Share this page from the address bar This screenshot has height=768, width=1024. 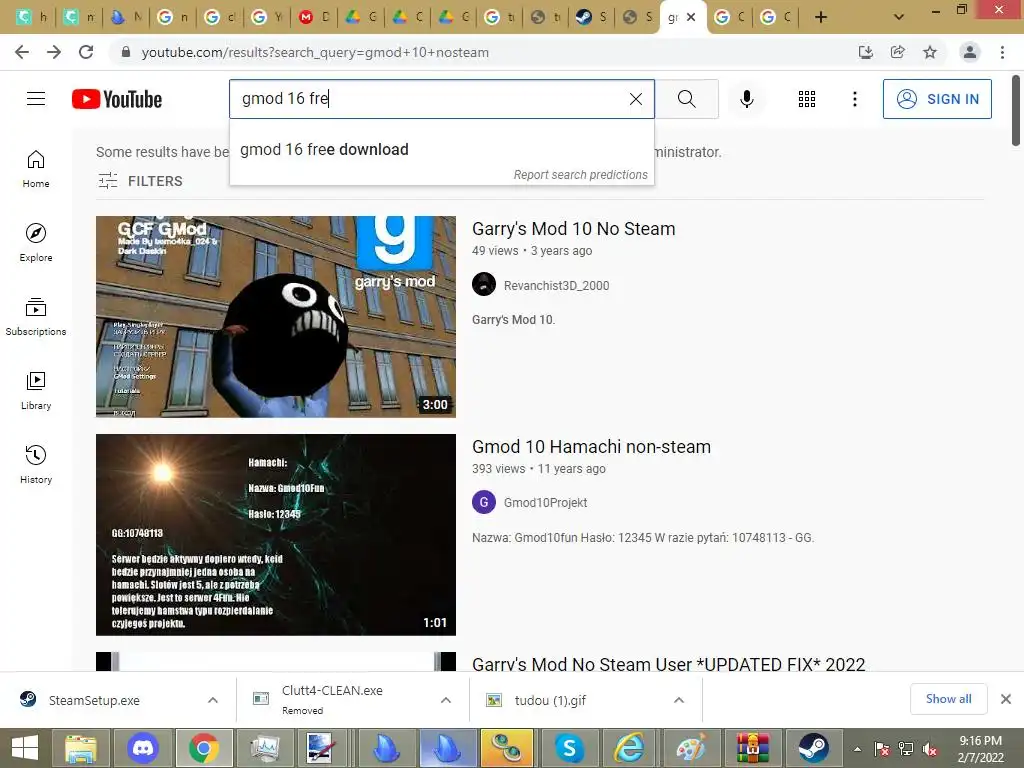click(x=897, y=52)
